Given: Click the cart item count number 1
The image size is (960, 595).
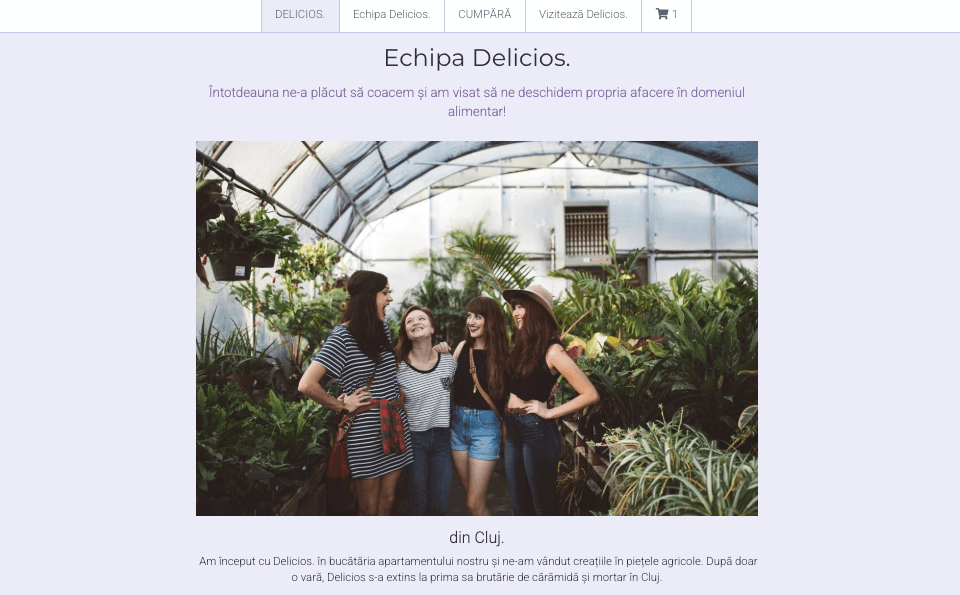Looking at the screenshot, I should coord(675,14).
